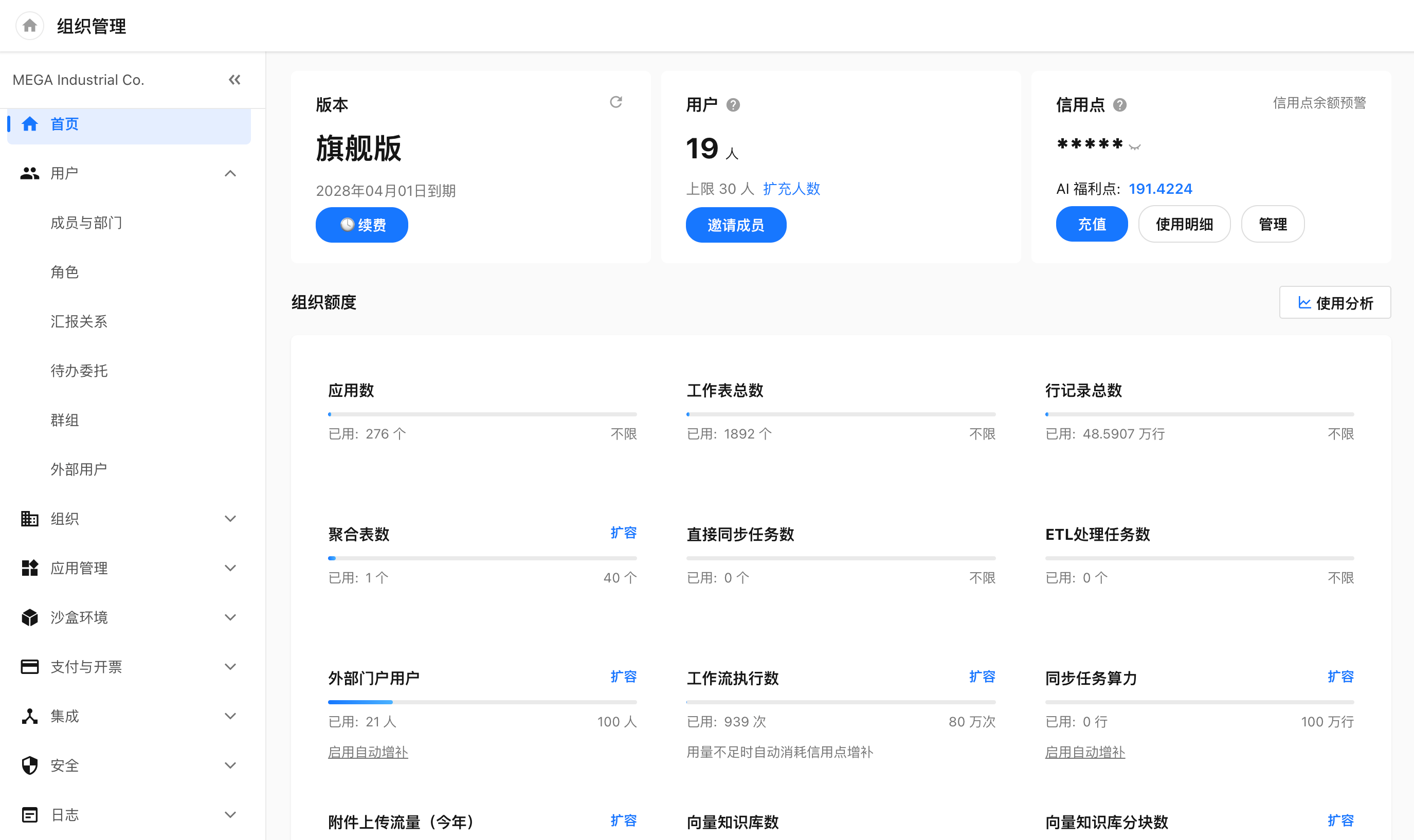
Task: Click the 组织 building icon in sidebar
Action: pyautogui.click(x=29, y=519)
